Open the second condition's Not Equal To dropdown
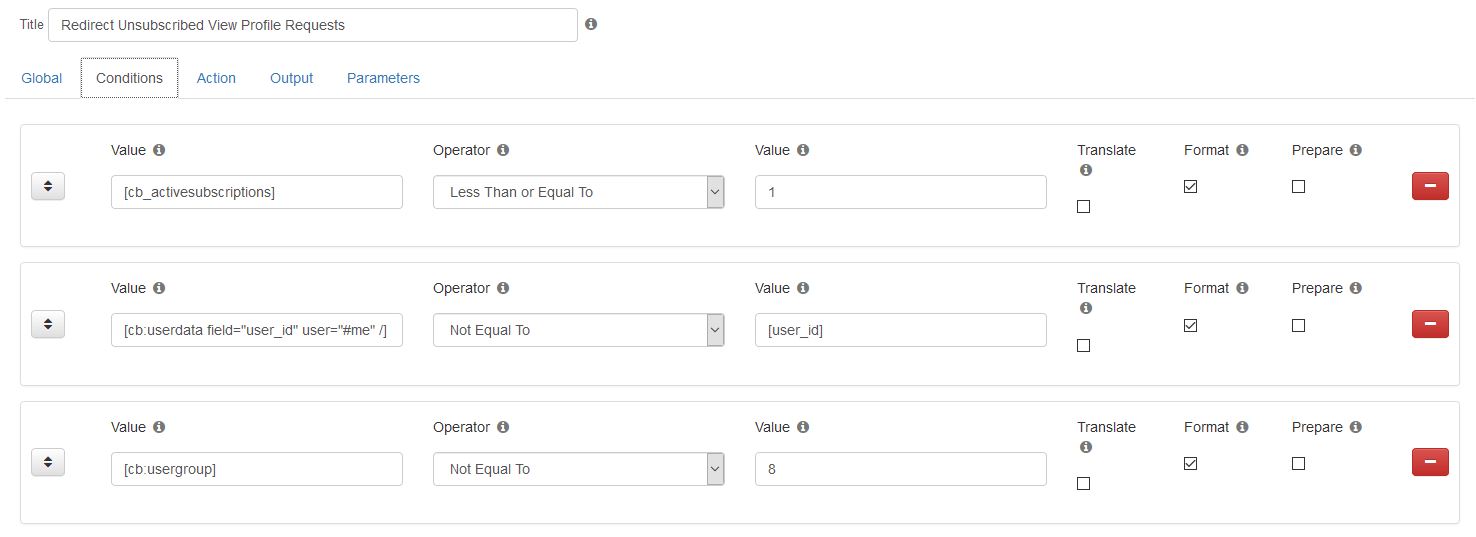This screenshot has width=1476, height=537. (x=578, y=330)
